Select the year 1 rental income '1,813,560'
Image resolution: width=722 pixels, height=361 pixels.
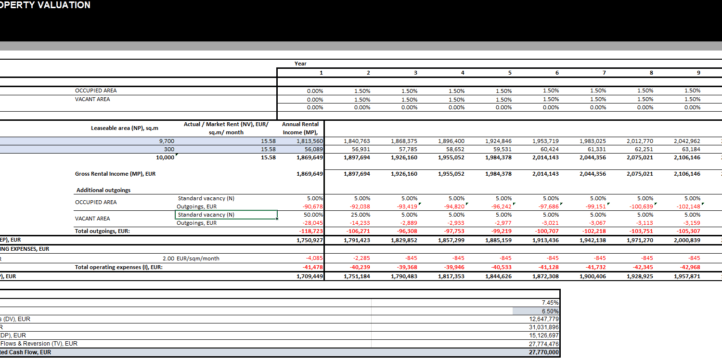[x=311, y=141]
